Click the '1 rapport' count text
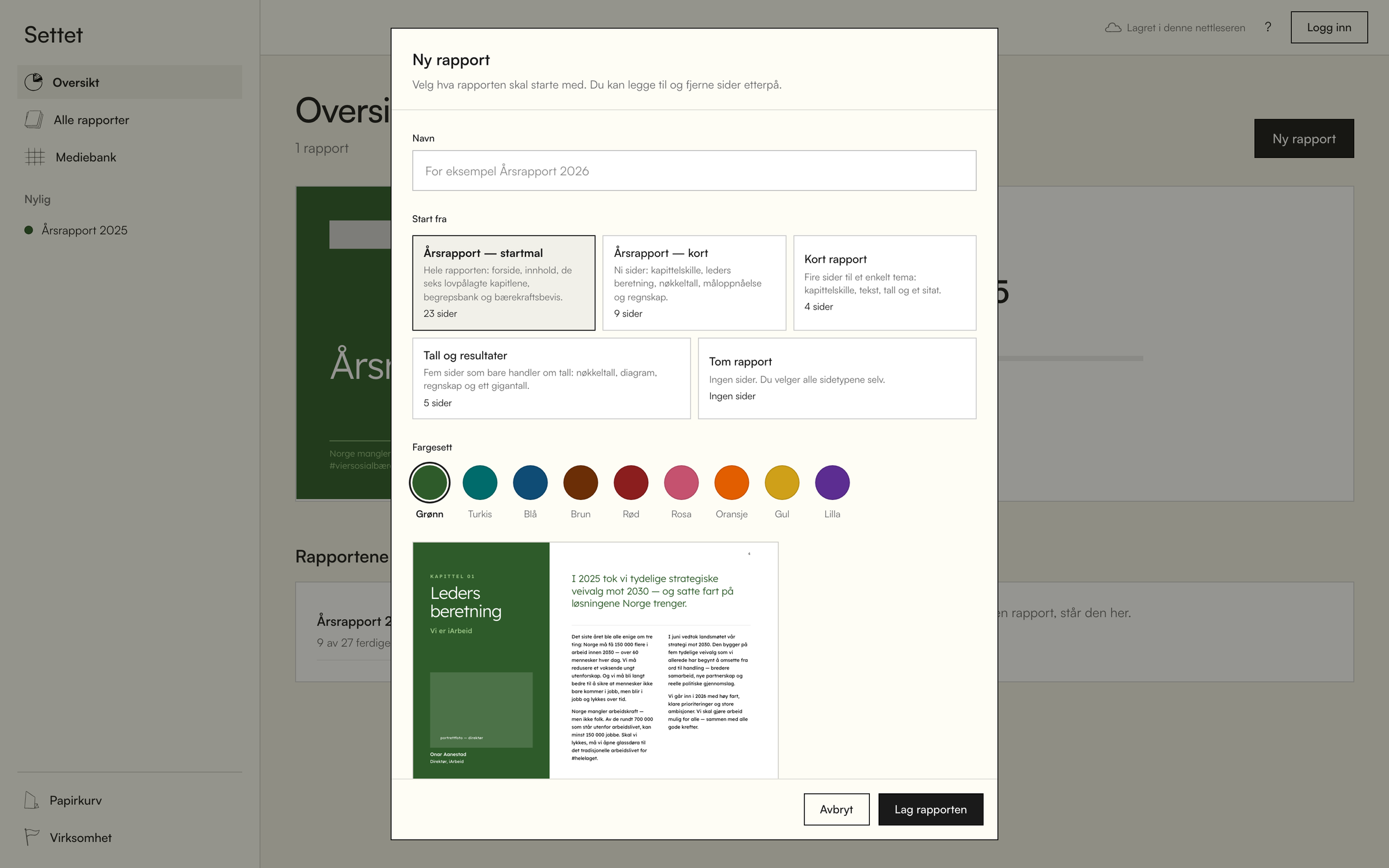 coord(322,148)
